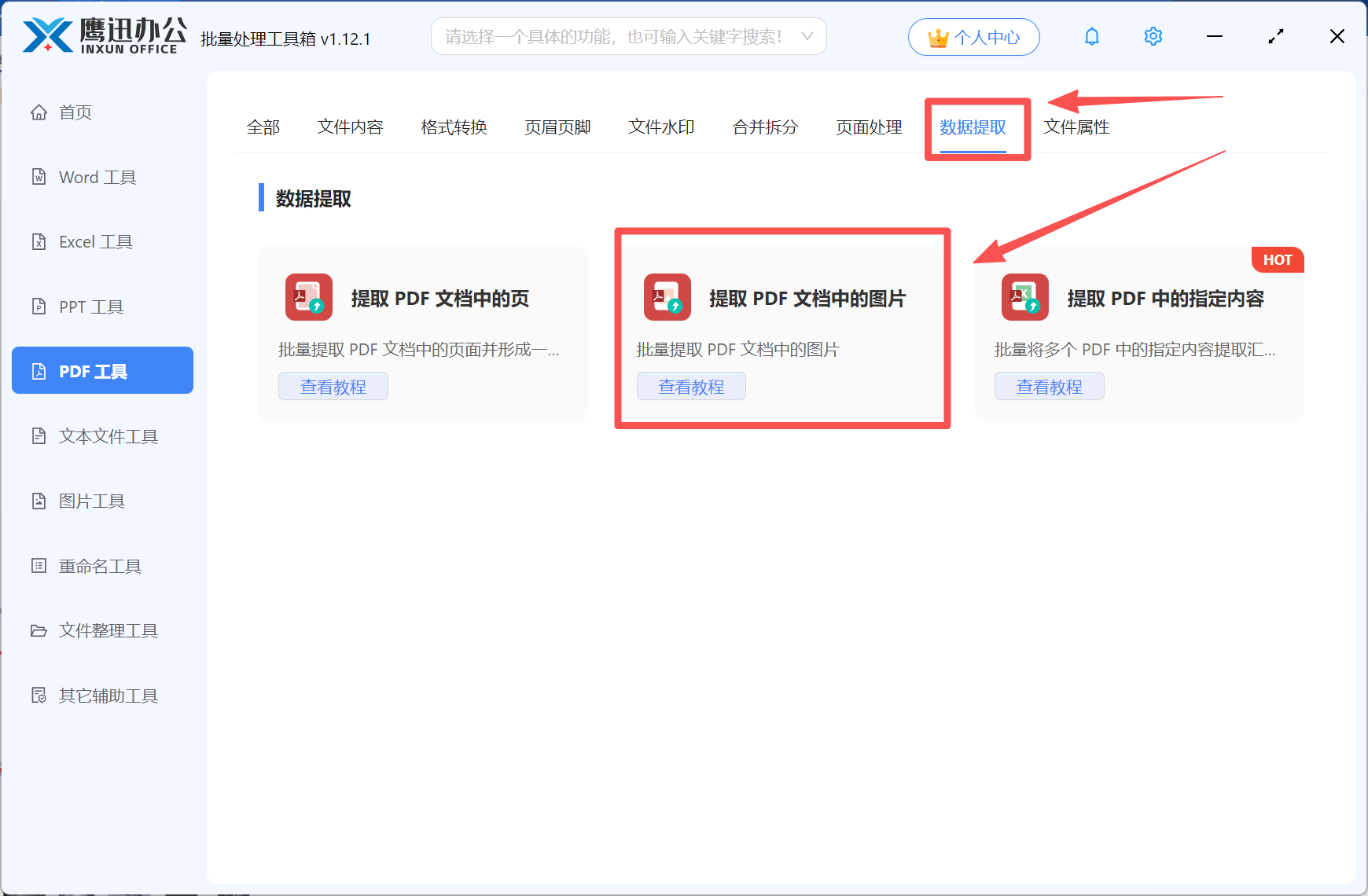Image resolution: width=1368 pixels, height=896 pixels.
Task: Open the tutorial for 提取 PDF 文档中的页
Action: point(333,386)
